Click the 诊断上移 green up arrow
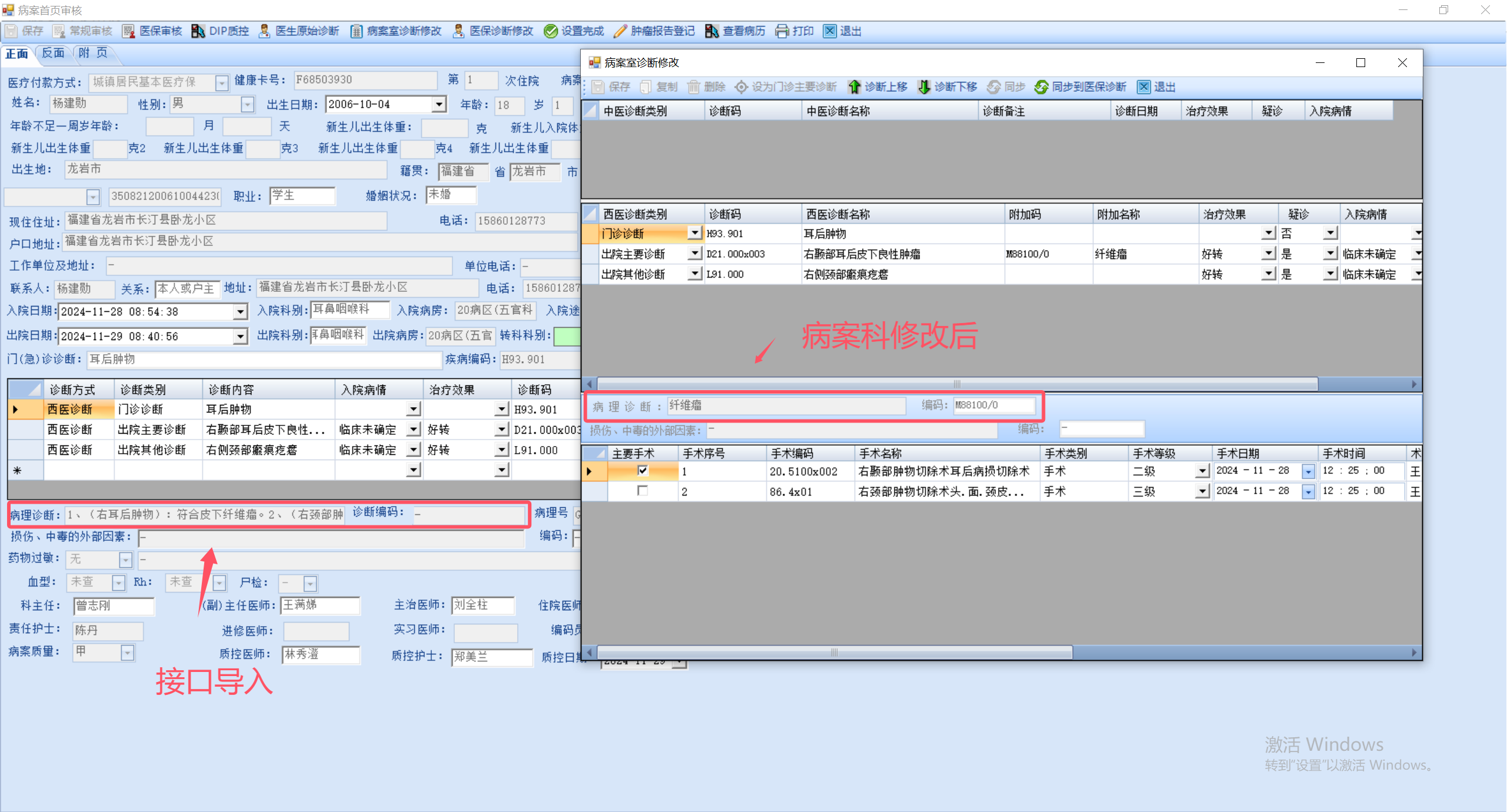The width and height of the screenshot is (1507, 812). [x=854, y=87]
